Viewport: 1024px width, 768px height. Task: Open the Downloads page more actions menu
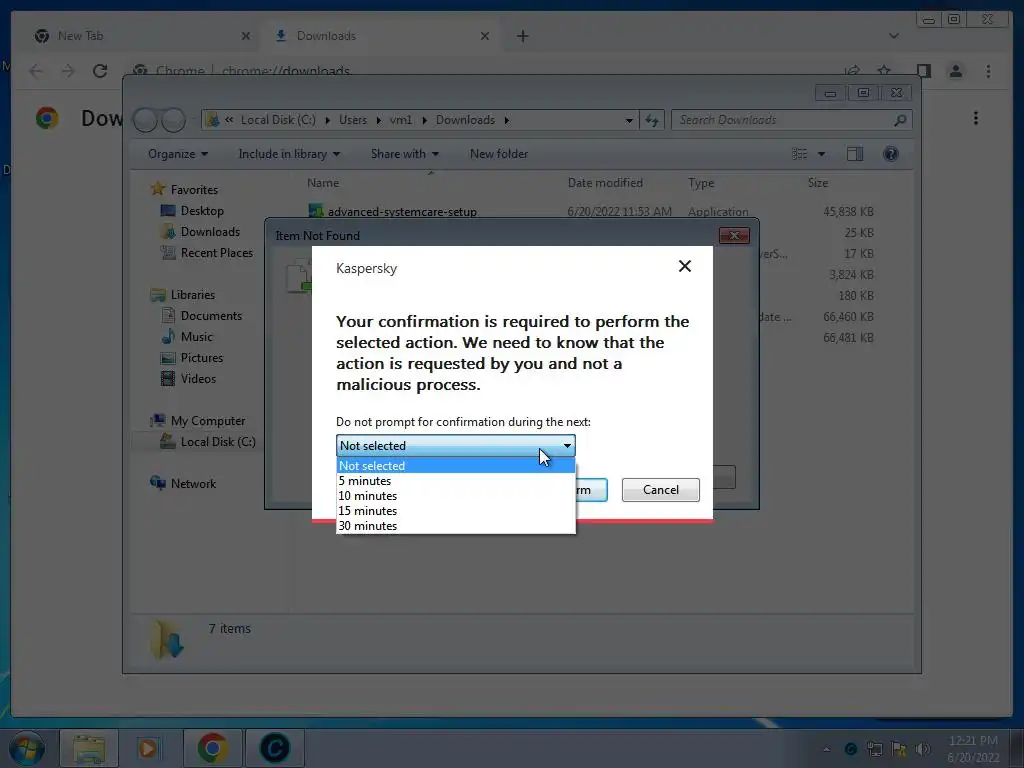[976, 118]
